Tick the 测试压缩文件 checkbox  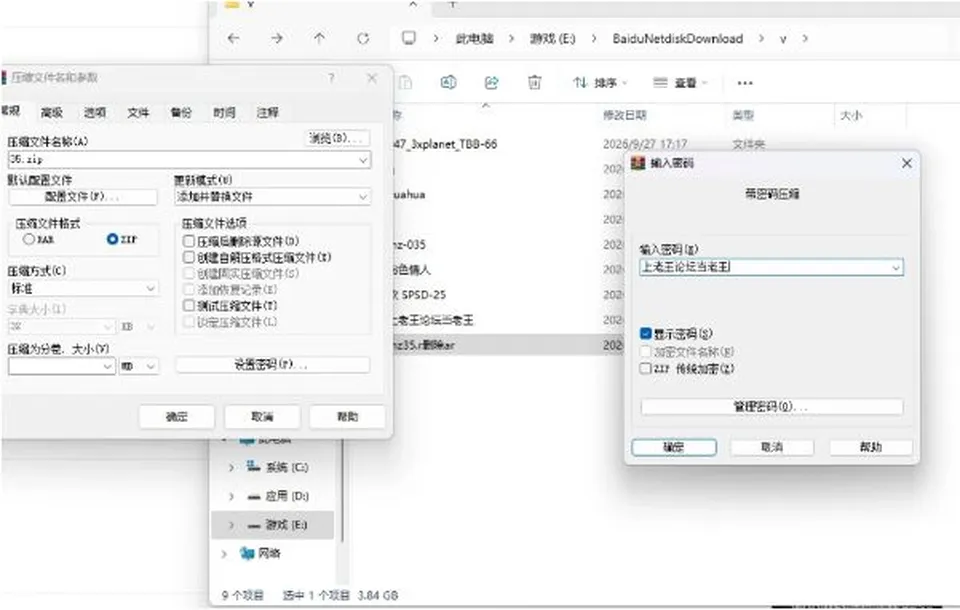pyautogui.click(x=189, y=305)
